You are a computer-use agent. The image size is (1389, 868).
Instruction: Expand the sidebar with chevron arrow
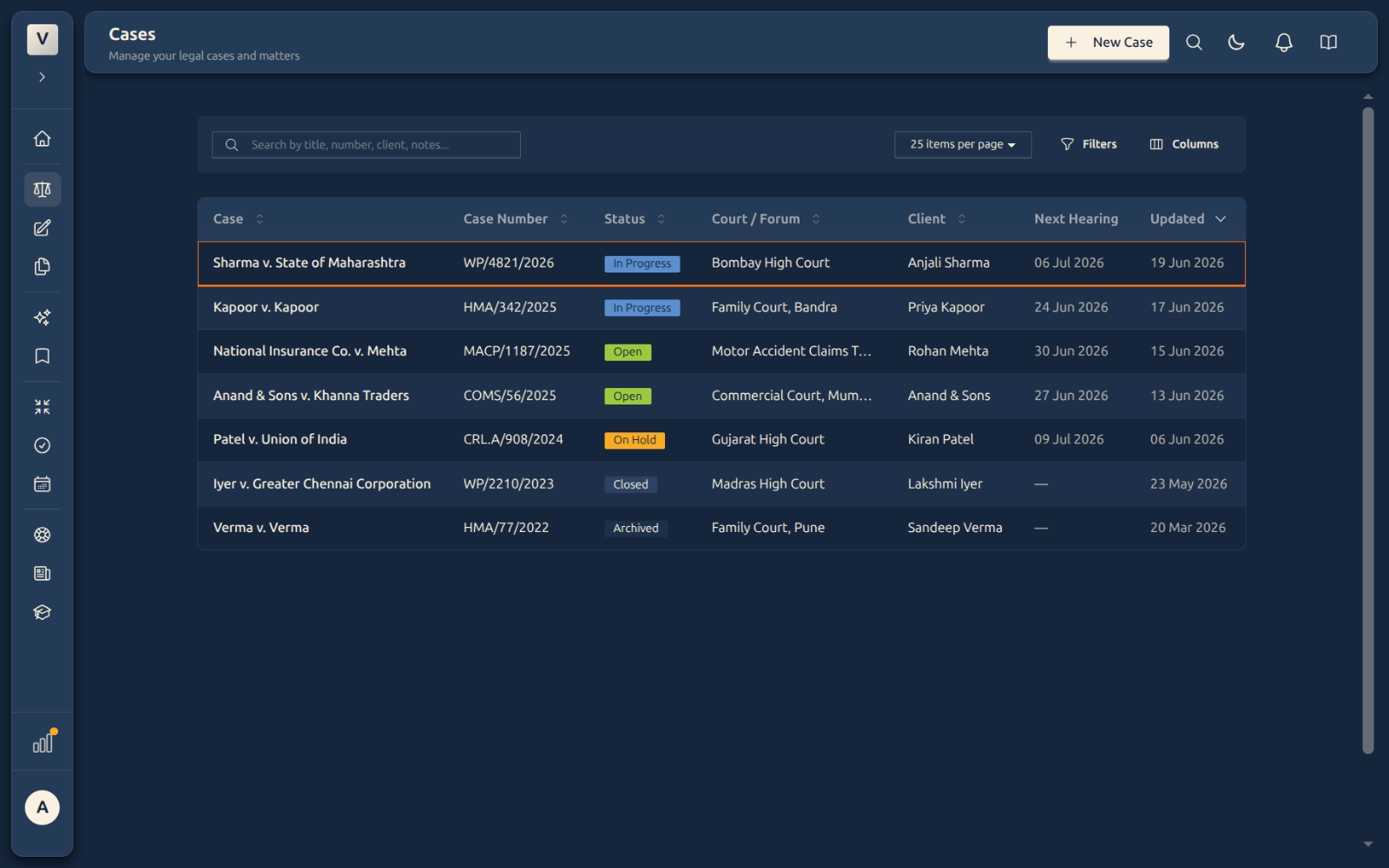42,77
